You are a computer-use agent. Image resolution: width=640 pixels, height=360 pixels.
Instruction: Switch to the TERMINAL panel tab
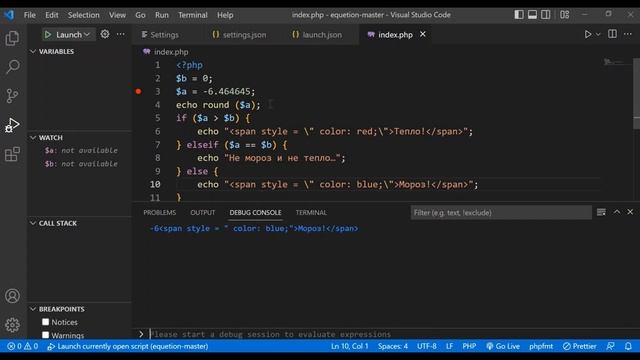point(311,213)
